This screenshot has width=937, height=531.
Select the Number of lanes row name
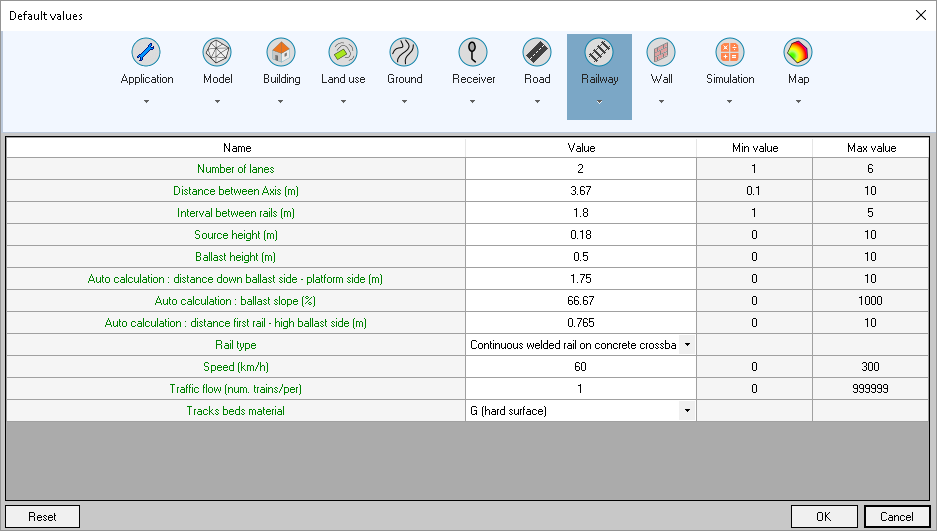click(x=236, y=169)
